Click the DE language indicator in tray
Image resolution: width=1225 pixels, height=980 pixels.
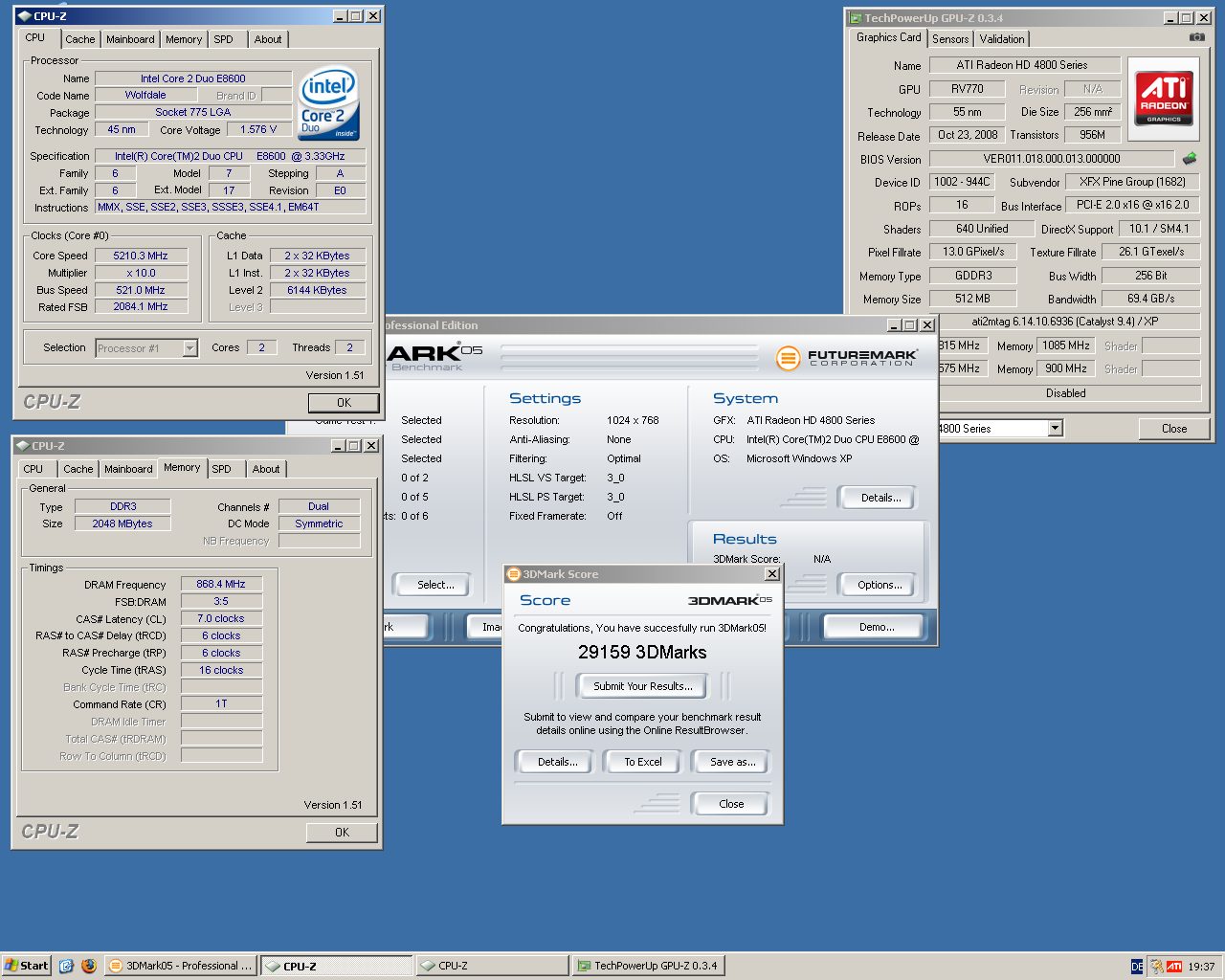click(x=1137, y=967)
